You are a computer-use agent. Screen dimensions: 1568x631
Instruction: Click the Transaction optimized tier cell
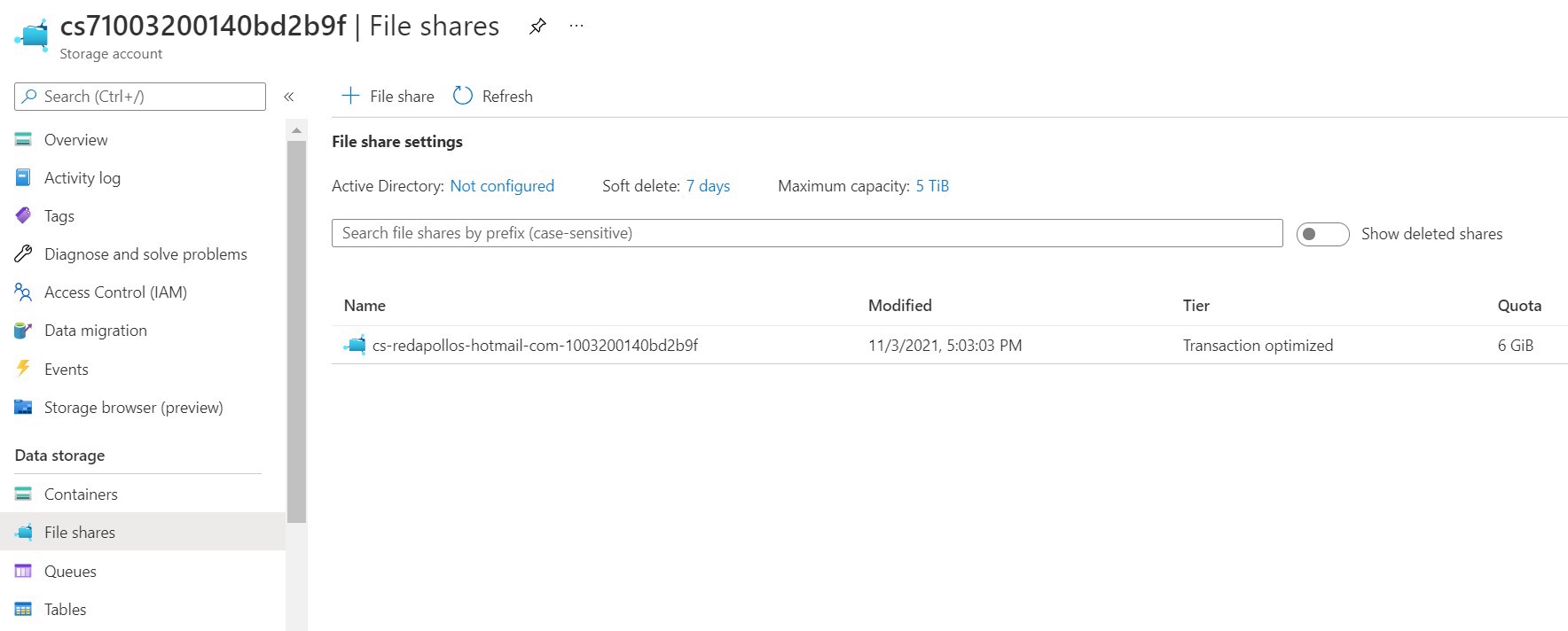coord(1258,346)
